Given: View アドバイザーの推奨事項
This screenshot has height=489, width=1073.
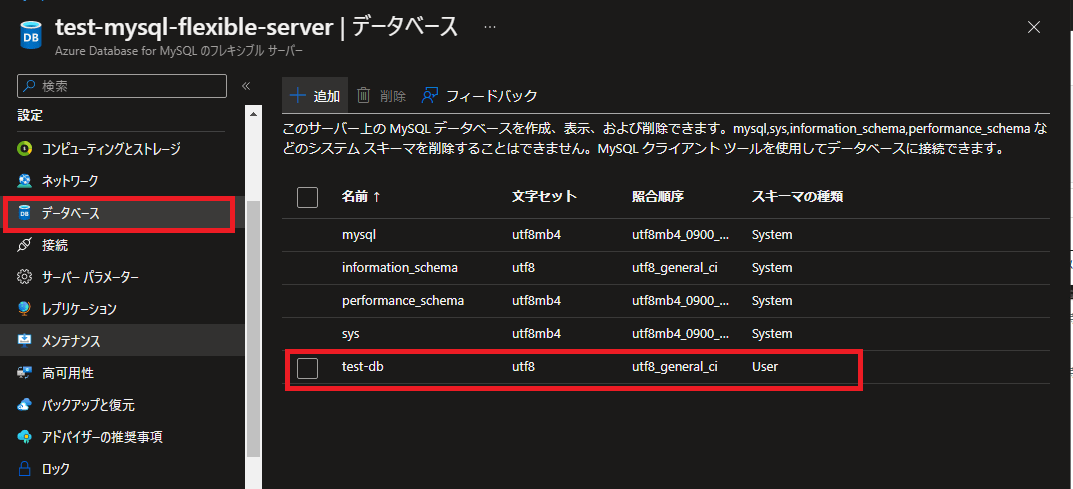Looking at the screenshot, I should pos(102,436).
